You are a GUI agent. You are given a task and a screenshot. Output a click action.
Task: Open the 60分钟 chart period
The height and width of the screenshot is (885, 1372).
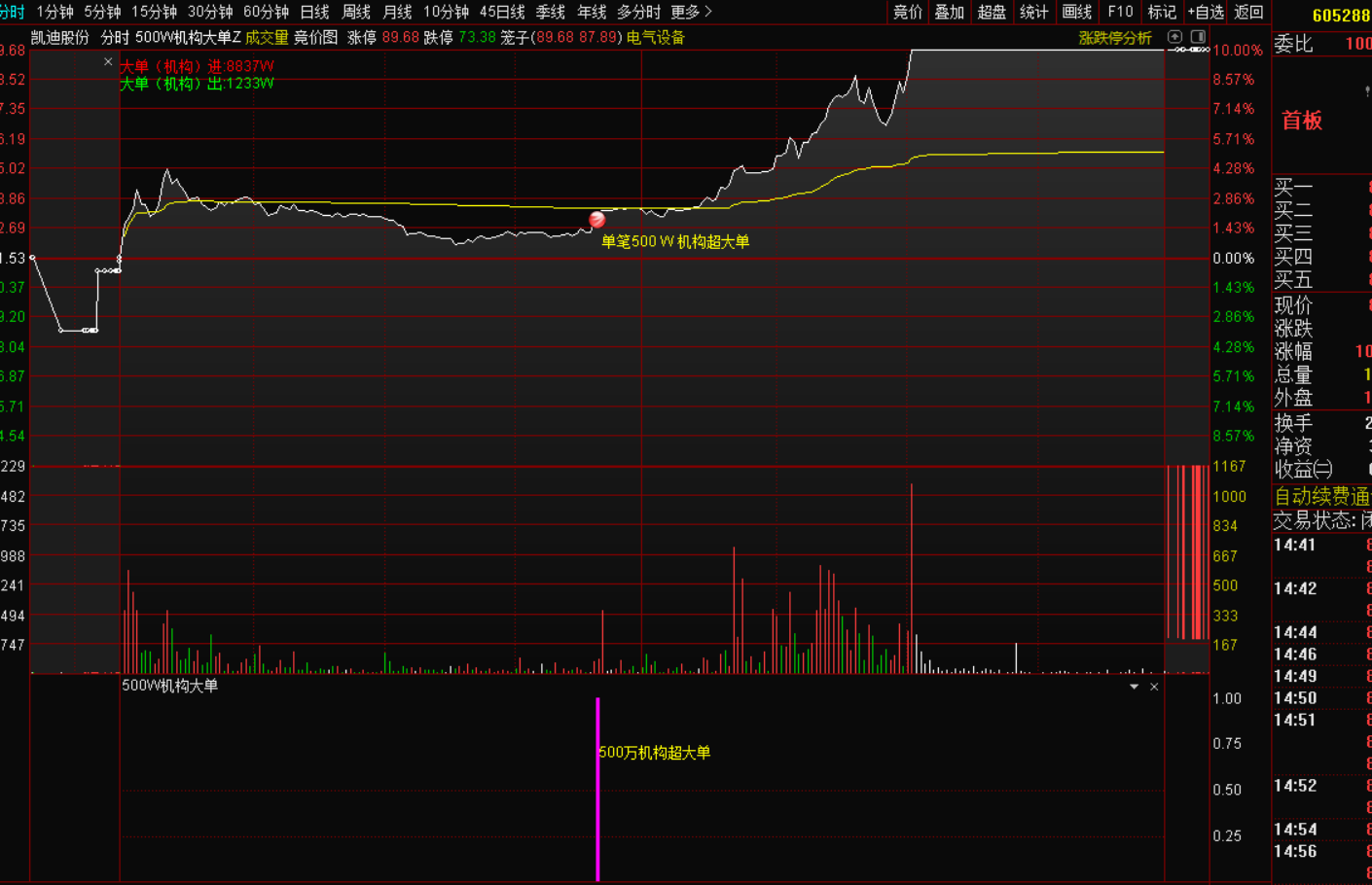click(x=266, y=12)
